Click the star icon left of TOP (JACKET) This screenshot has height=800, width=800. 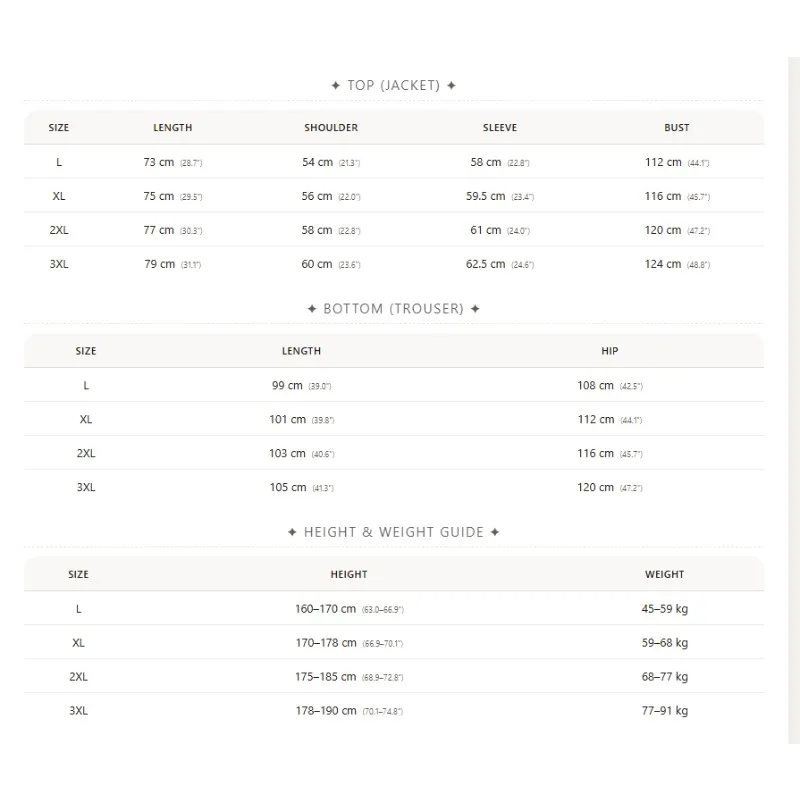335,86
